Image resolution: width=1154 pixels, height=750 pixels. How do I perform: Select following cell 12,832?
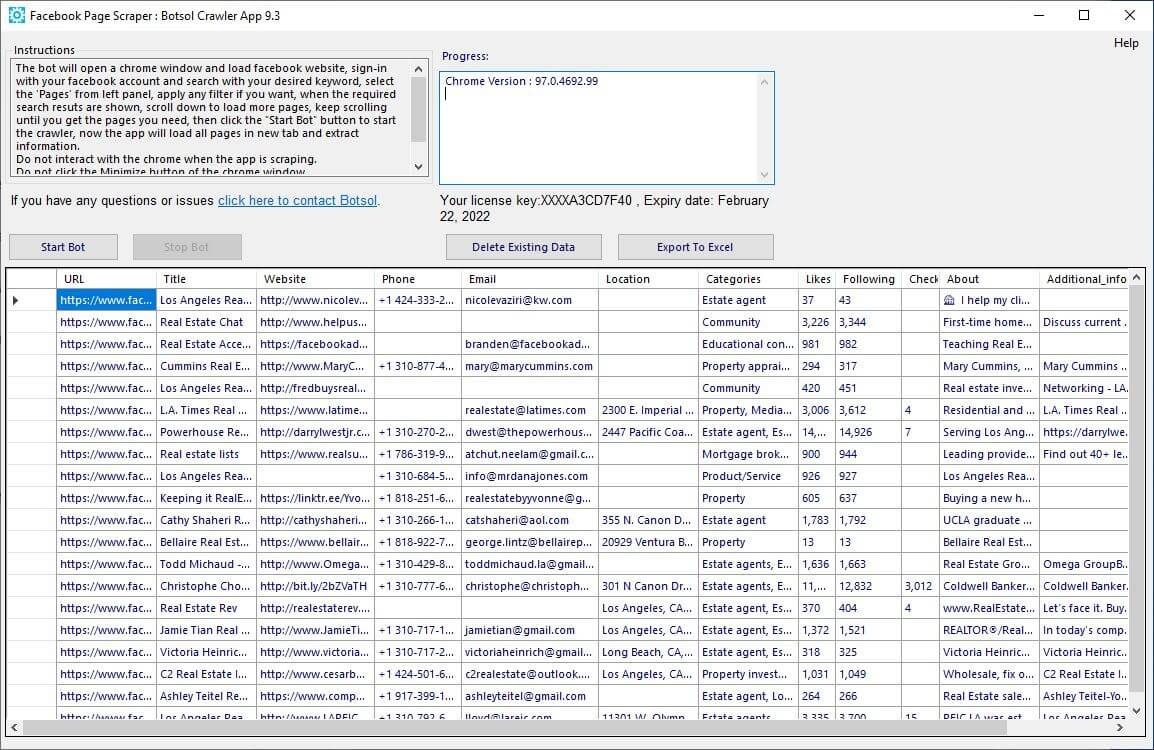click(x=868, y=587)
